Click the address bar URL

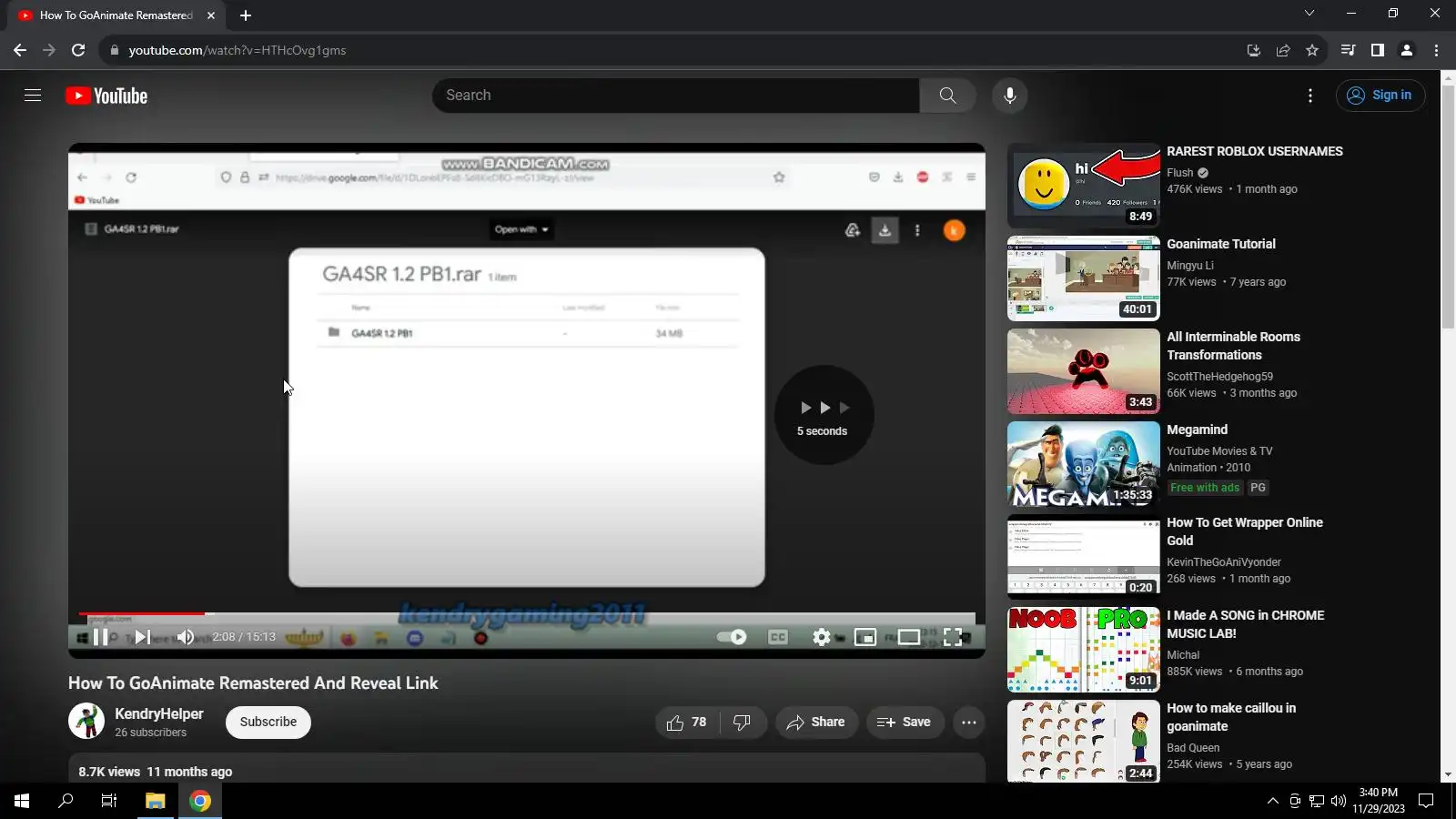(238, 50)
